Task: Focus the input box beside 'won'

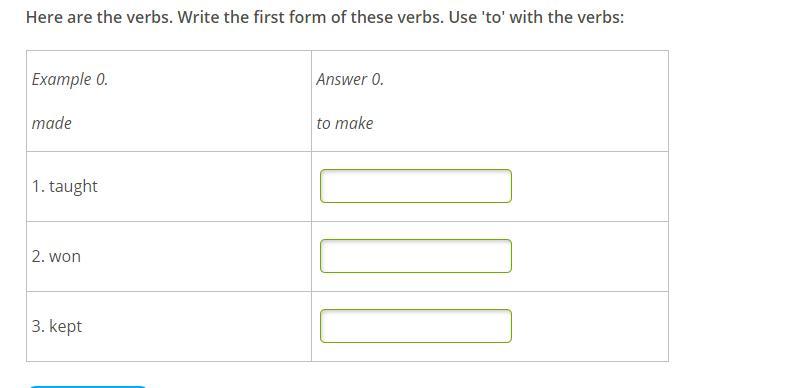Action: [416, 256]
